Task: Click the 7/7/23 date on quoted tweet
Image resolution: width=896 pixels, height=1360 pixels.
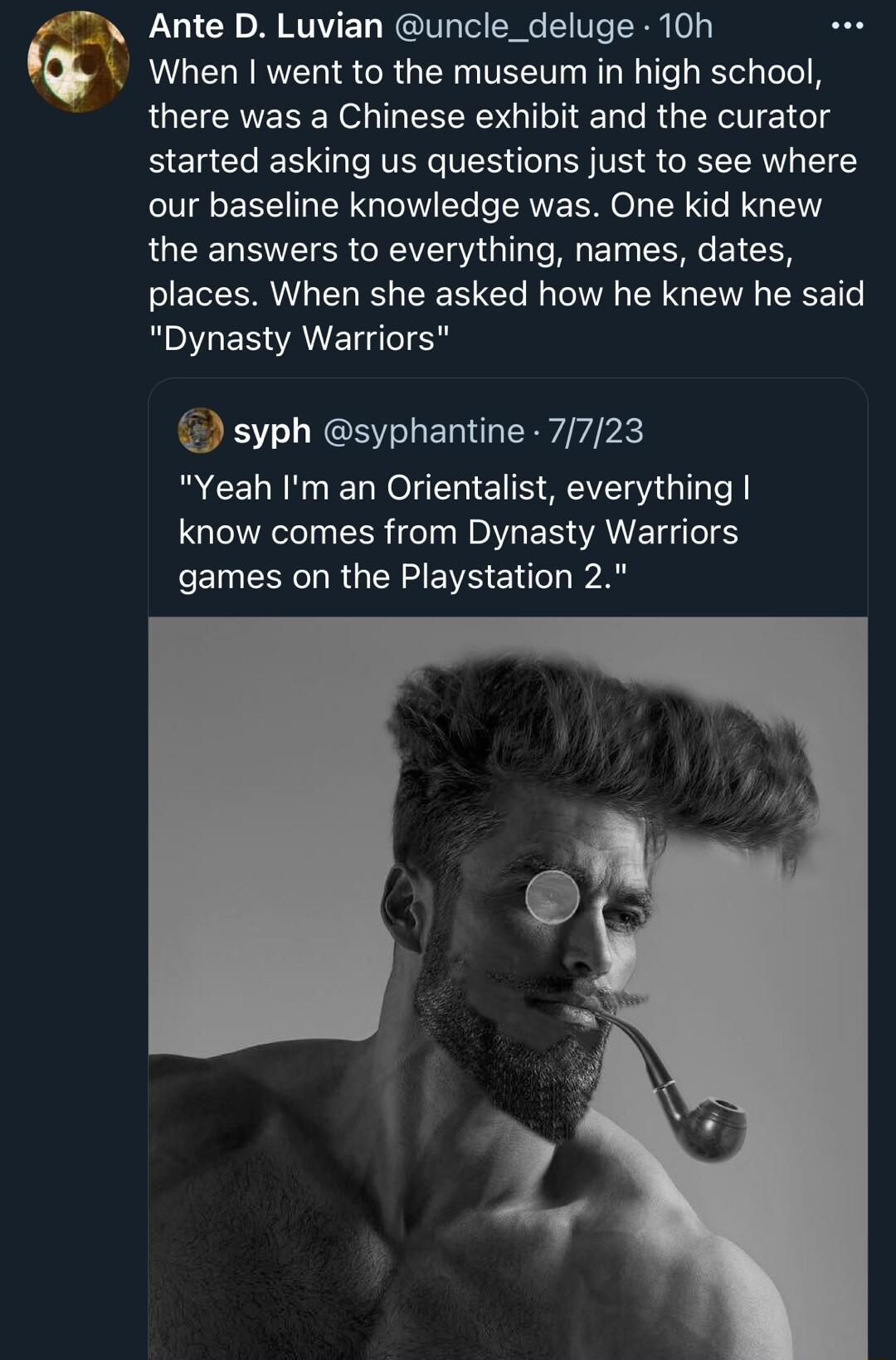Action: pos(595,431)
